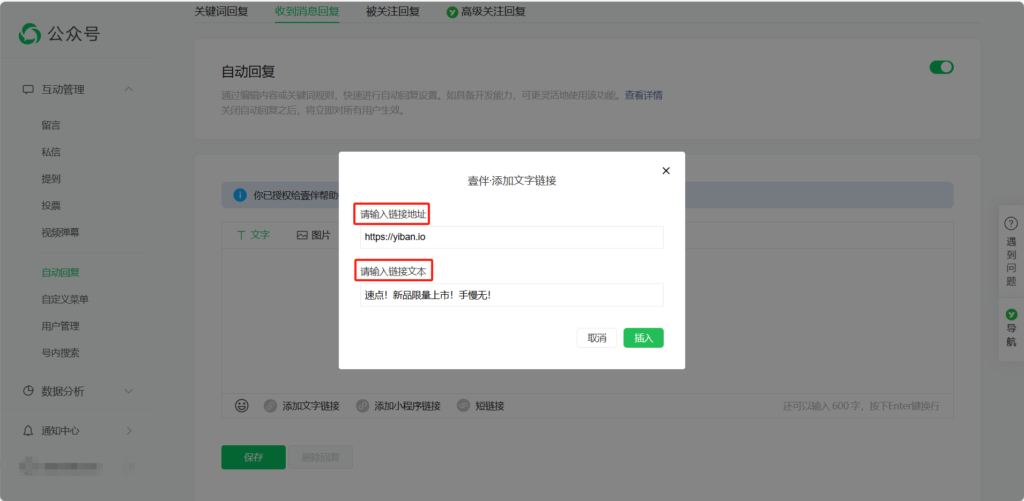Click the 请输入链接文本 label
This screenshot has height=501, width=1024.
pyautogui.click(x=393, y=271)
